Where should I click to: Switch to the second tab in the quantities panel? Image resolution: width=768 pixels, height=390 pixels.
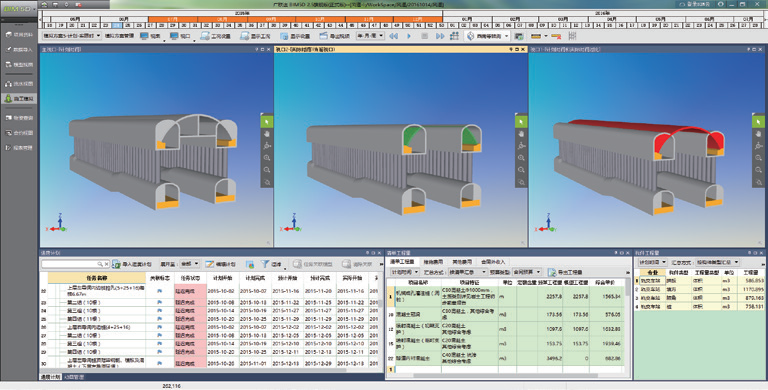tap(432, 262)
